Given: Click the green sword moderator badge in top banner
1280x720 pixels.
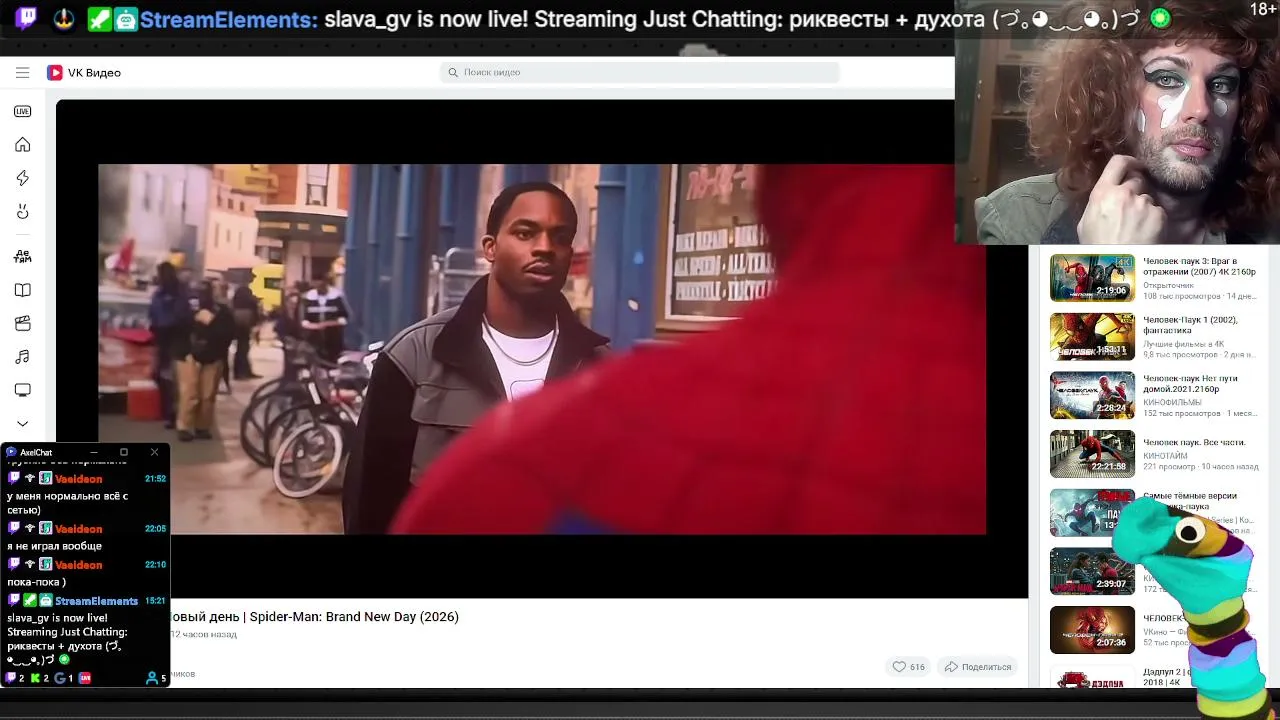Looking at the screenshot, I should 99,19.
